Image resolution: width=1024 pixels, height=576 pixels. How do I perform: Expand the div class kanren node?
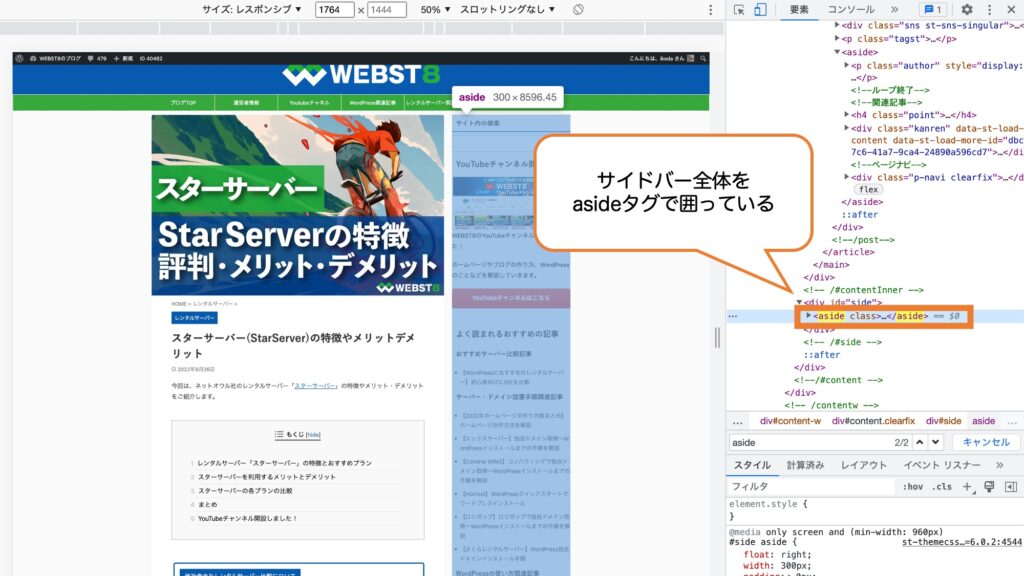[846, 128]
